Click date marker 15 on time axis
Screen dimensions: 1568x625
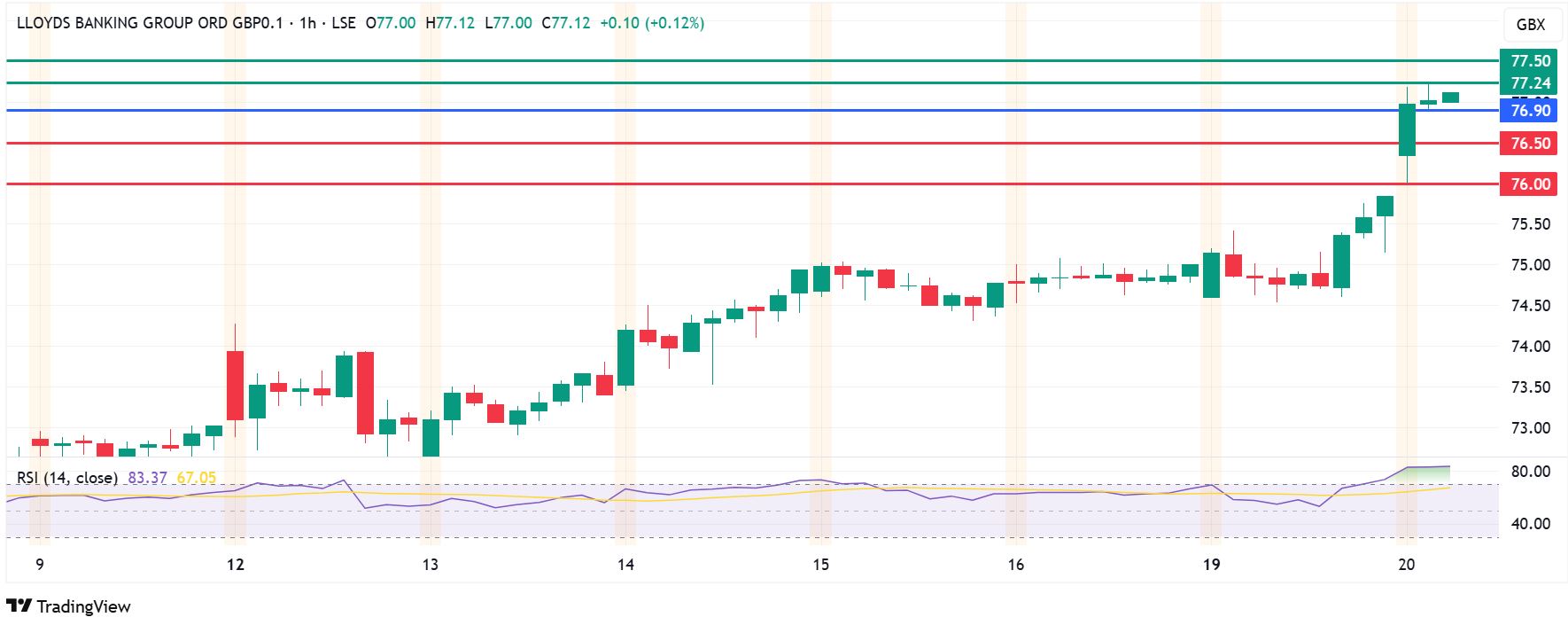click(x=820, y=565)
